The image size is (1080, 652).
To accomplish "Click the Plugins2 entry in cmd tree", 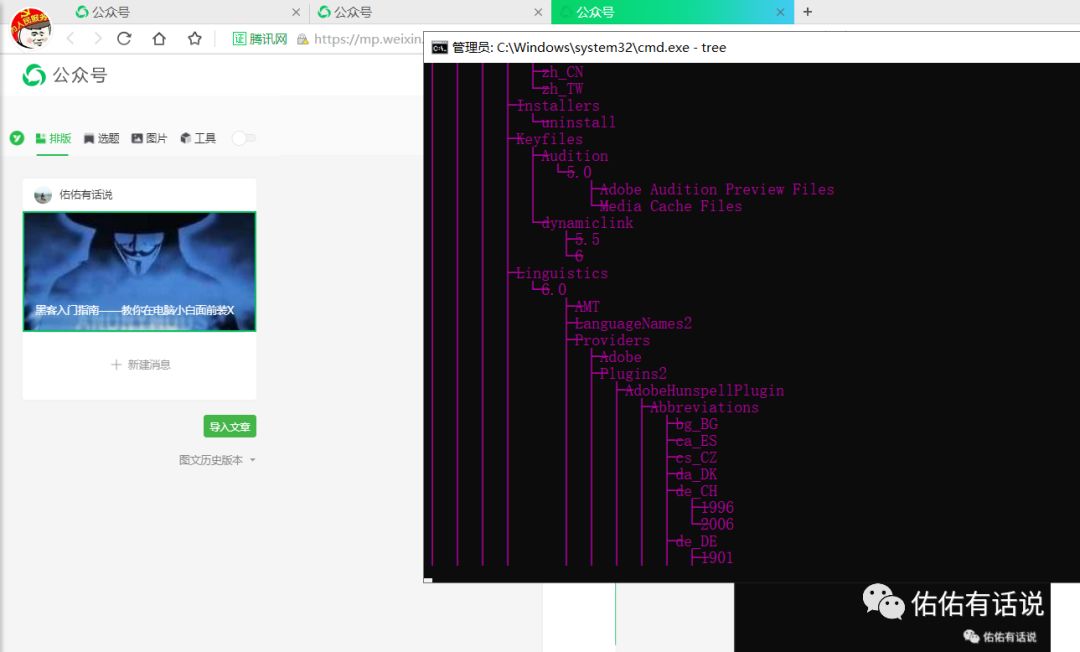I will point(633,374).
